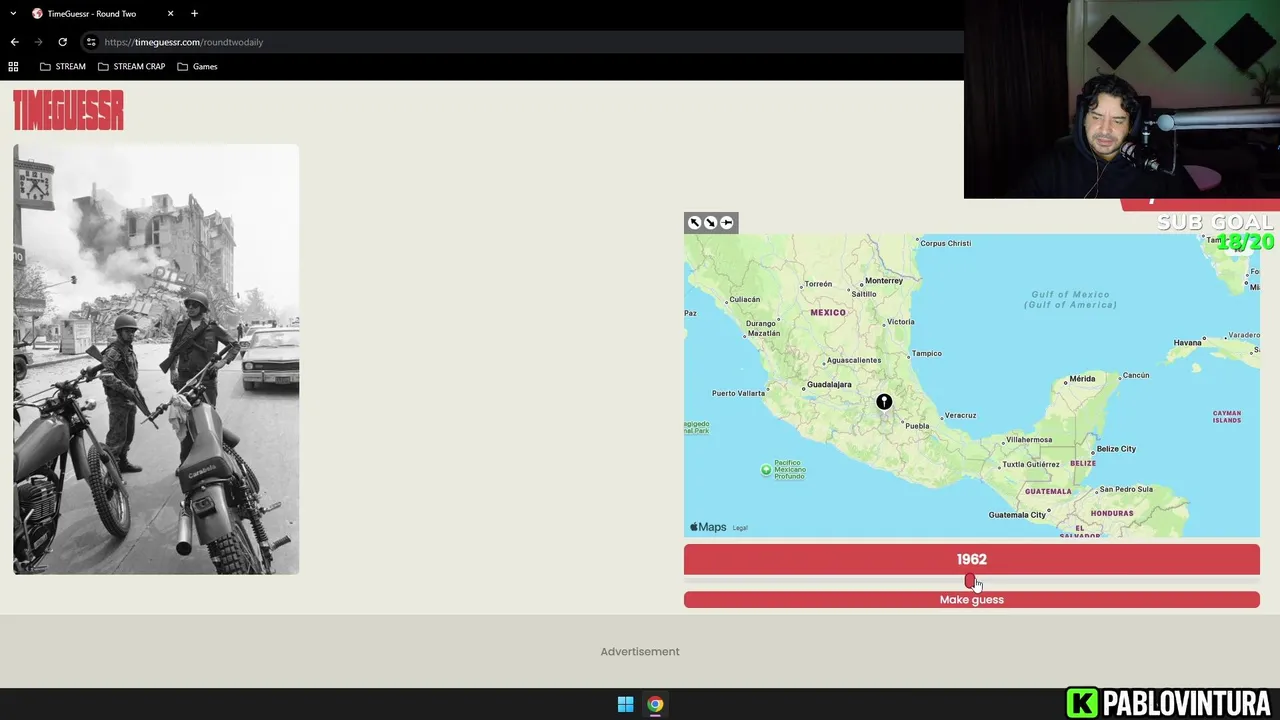
Task: View site information icon in address bar
Action: 91,42
